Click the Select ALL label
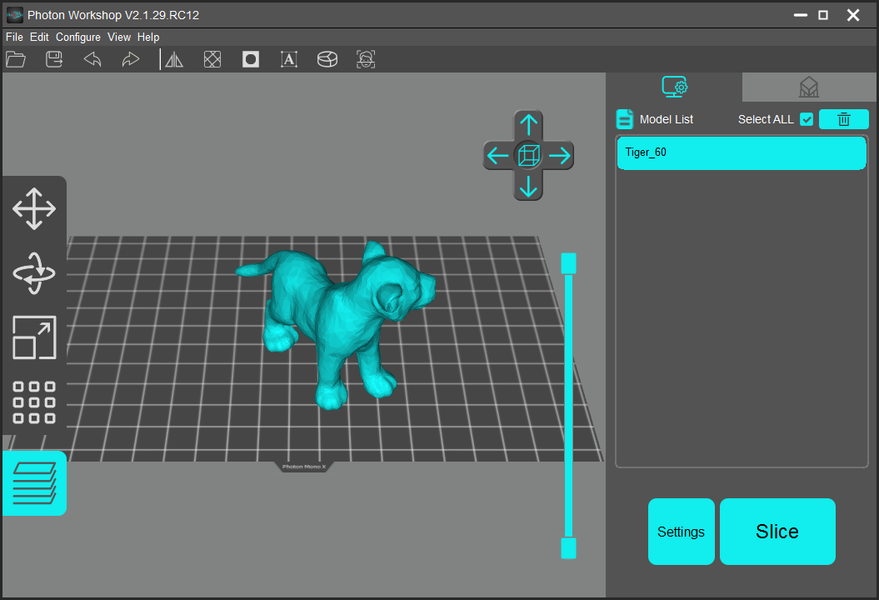 [x=766, y=119]
